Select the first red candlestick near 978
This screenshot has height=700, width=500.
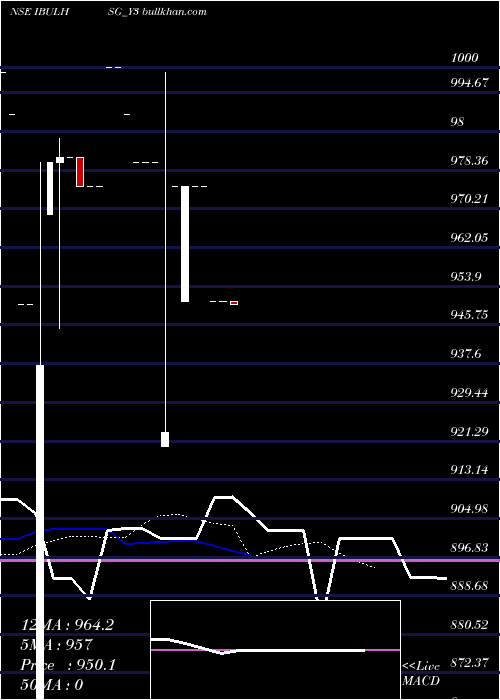coord(80,172)
